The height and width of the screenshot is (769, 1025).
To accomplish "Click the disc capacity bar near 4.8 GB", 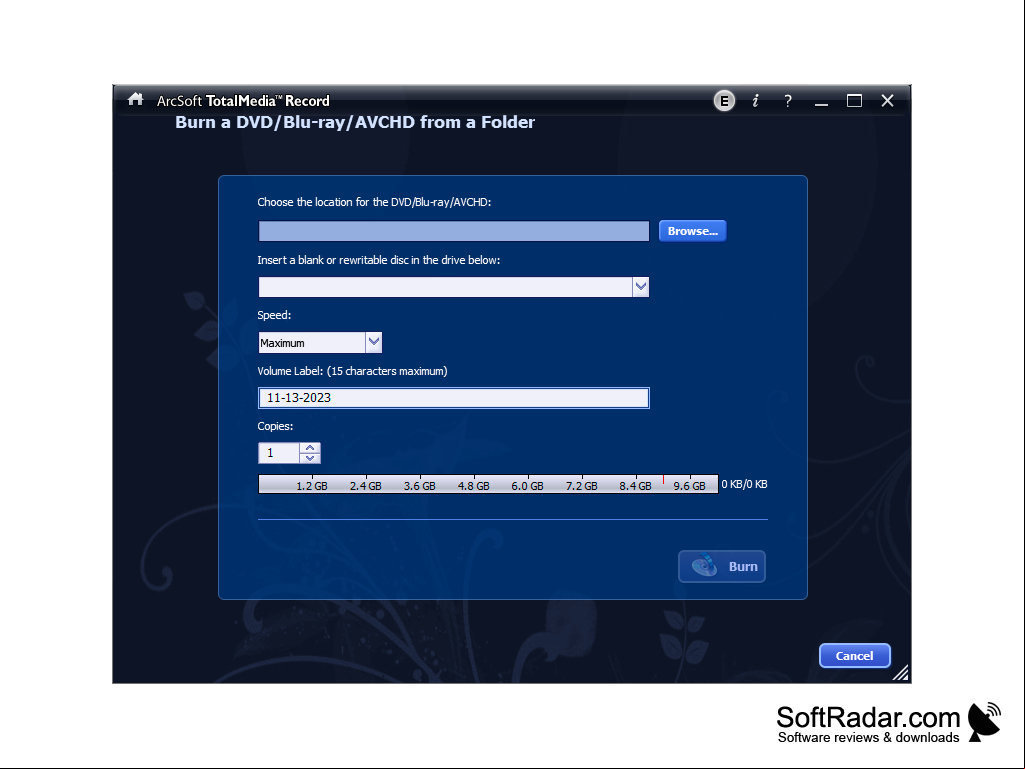I will coord(473,485).
